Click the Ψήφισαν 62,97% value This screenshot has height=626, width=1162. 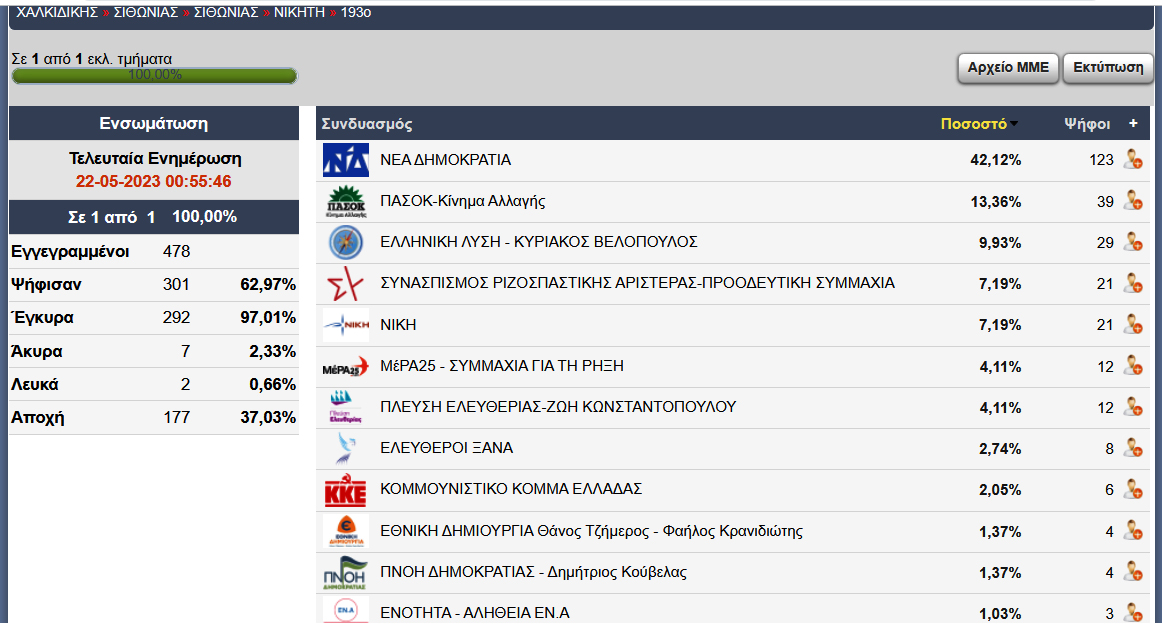point(268,284)
